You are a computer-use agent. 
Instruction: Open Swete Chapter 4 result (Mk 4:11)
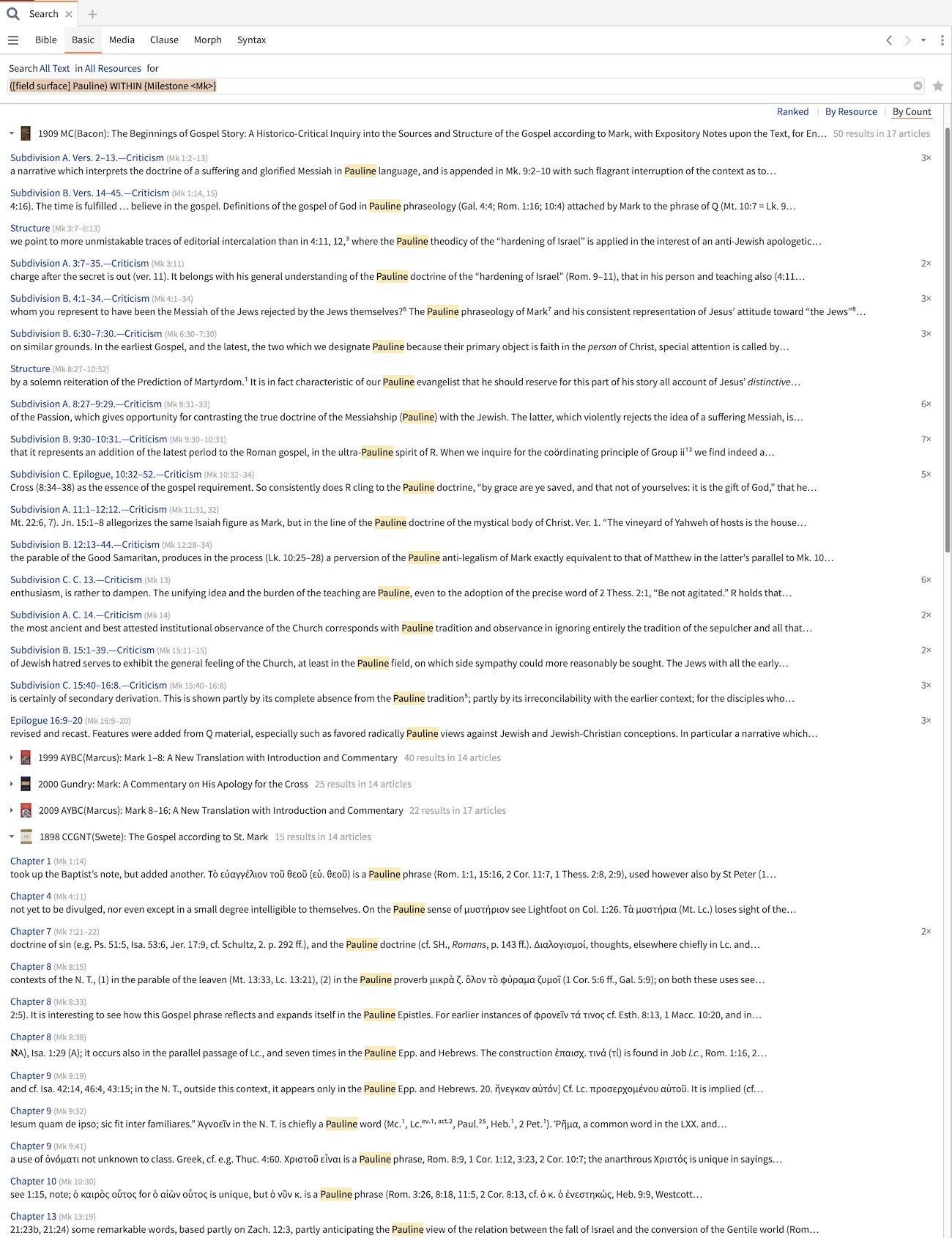(x=31, y=896)
